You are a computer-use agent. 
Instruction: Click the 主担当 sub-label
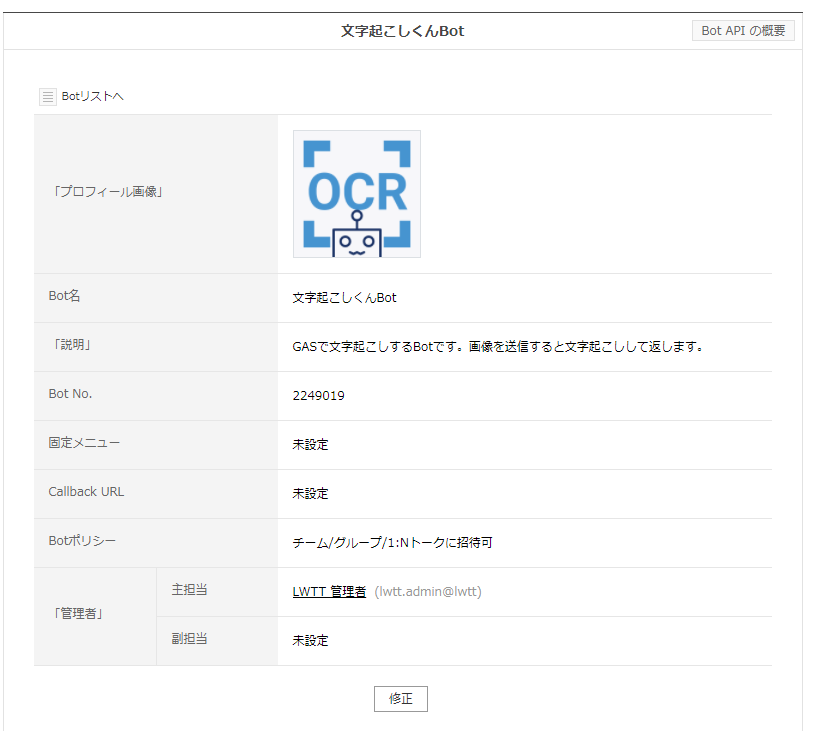(x=189, y=590)
